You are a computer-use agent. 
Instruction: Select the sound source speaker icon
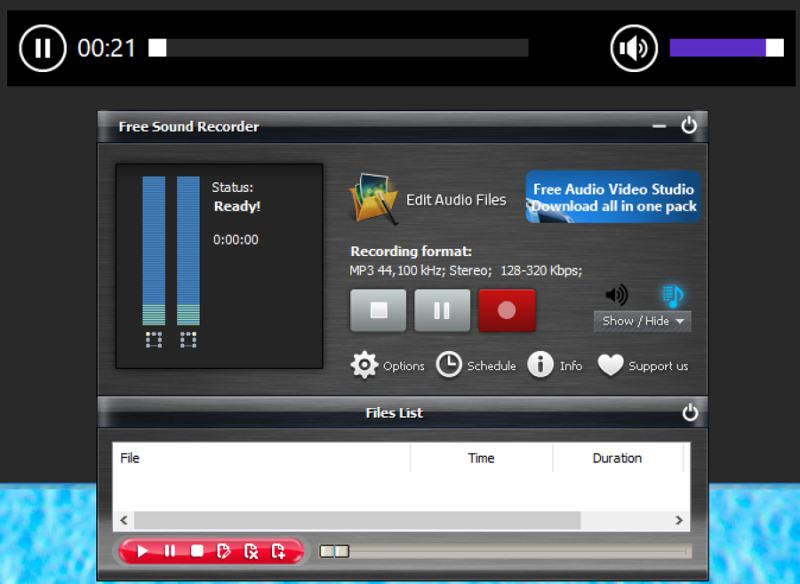click(x=618, y=295)
